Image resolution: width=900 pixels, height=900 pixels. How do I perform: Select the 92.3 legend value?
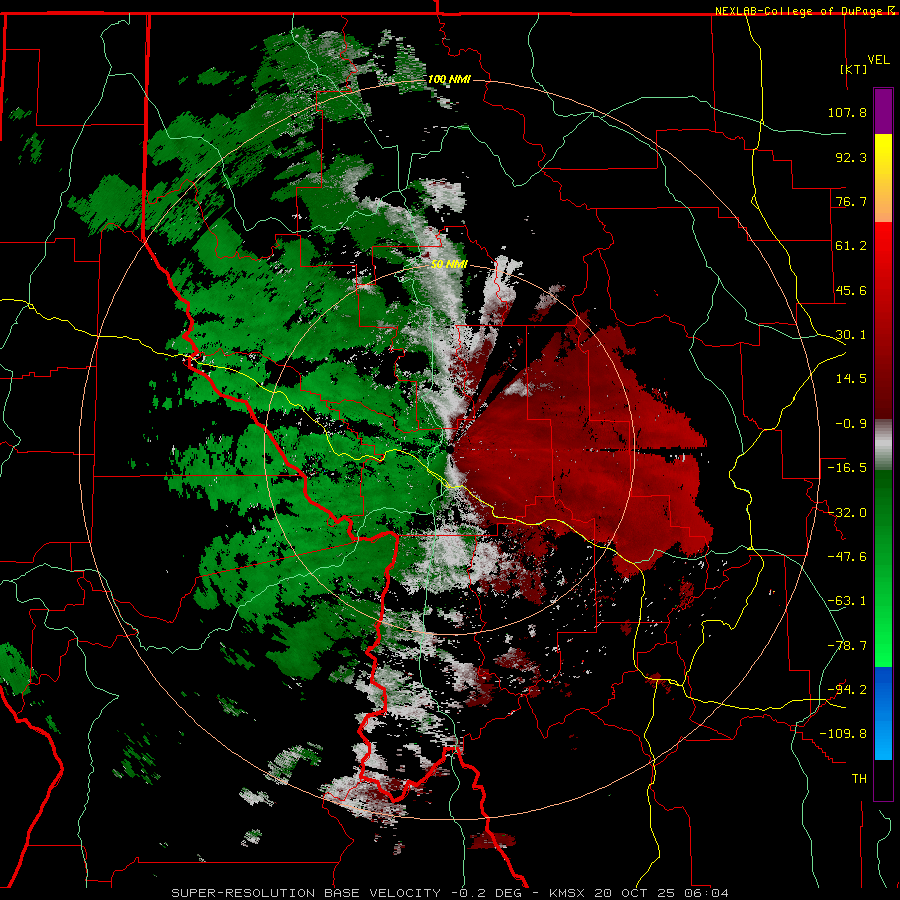coord(851,157)
